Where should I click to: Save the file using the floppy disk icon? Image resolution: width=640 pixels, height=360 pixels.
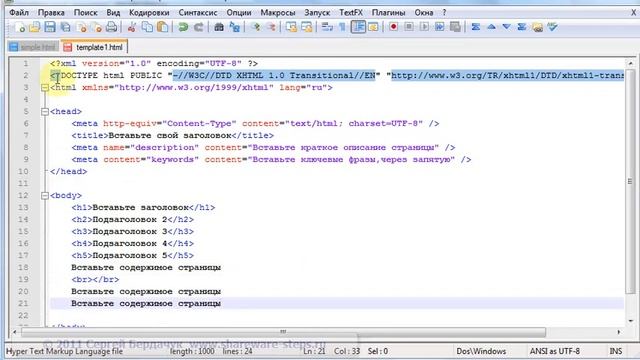[50, 27]
